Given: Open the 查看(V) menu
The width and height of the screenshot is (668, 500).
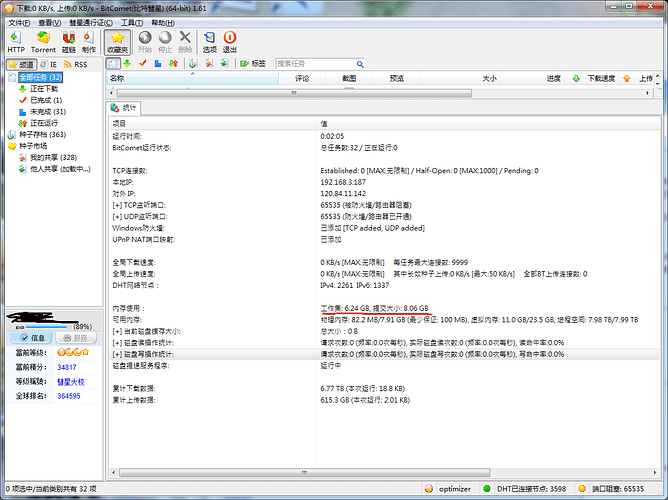Looking at the screenshot, I should tap(49, 23).
